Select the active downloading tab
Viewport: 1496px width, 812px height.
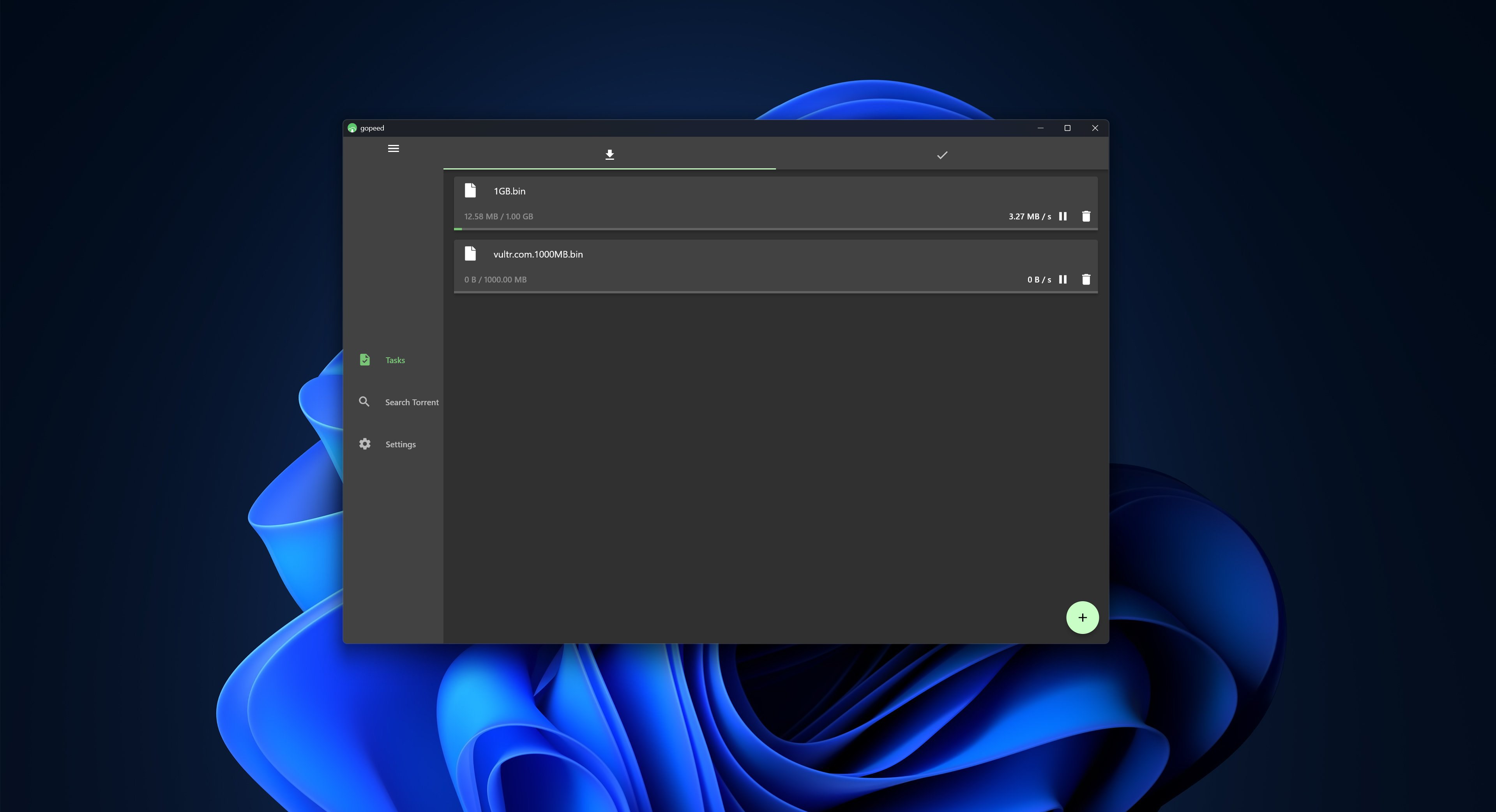[x=609, y=155]
